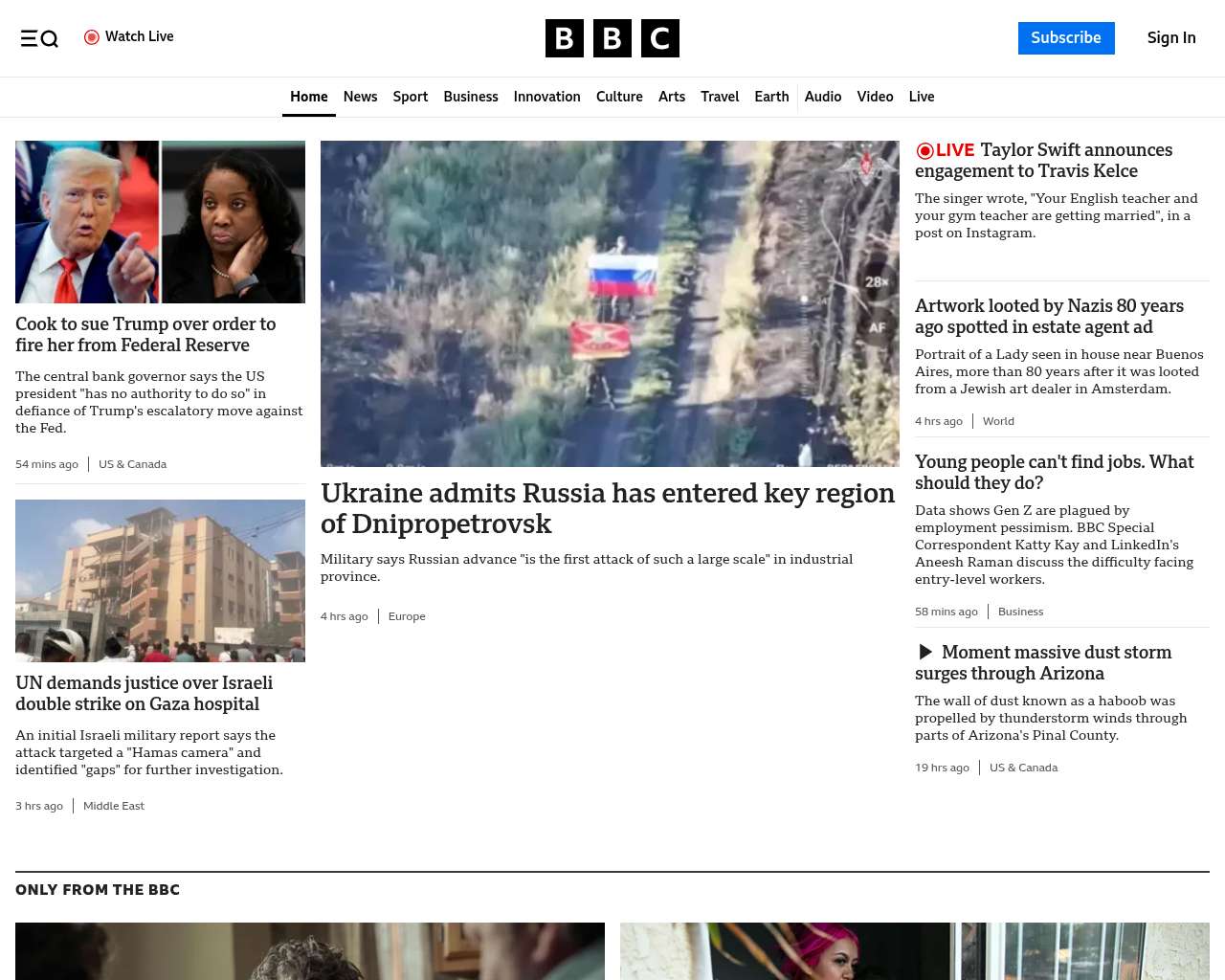Select the Travel section
The image size is (1225, 980).
tap(720, 97)
